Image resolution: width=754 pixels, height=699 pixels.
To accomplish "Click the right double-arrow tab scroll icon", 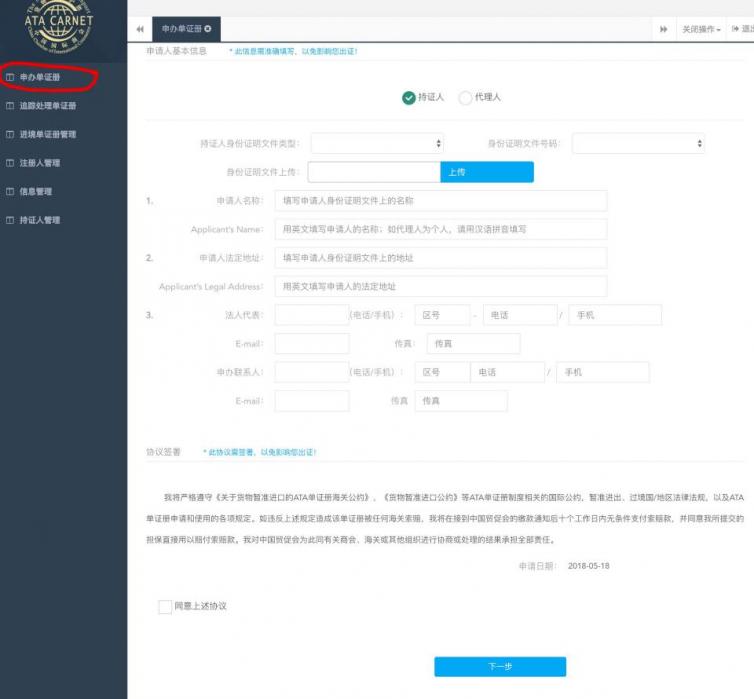I will [x=664, y=29].
